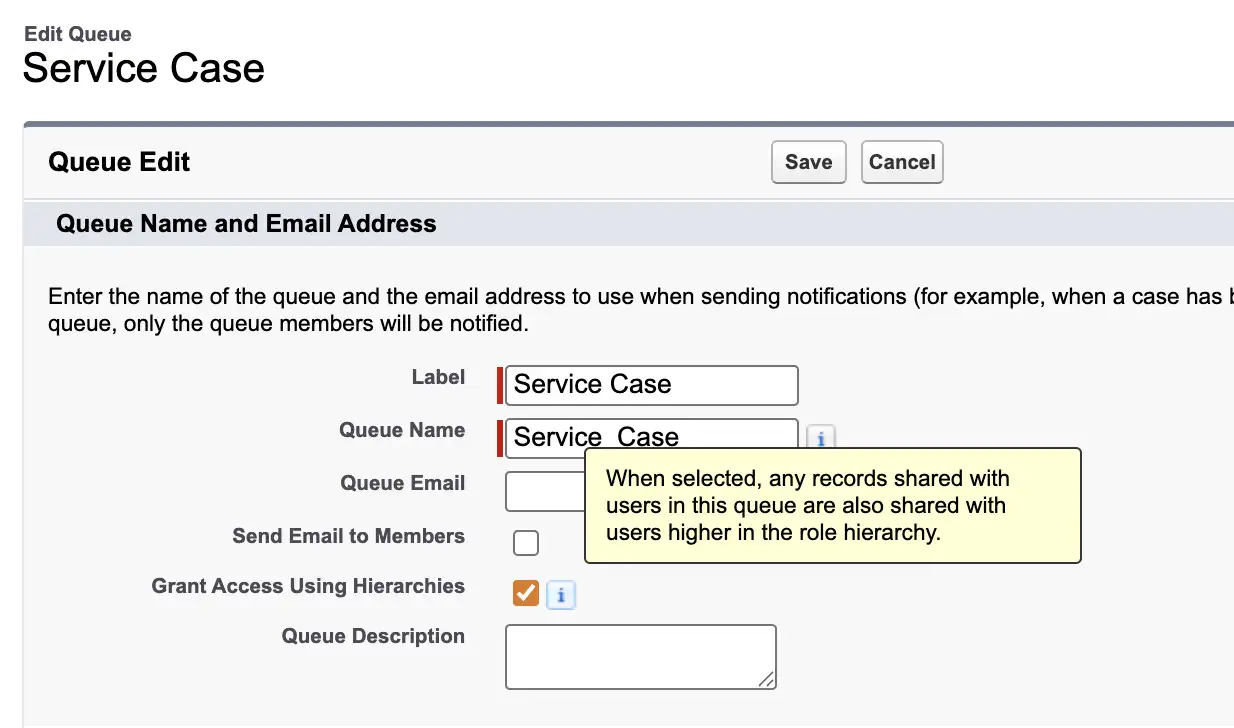Select the Queue Email input box
This screenshot has width=1234, height=728.
[545, 491]
